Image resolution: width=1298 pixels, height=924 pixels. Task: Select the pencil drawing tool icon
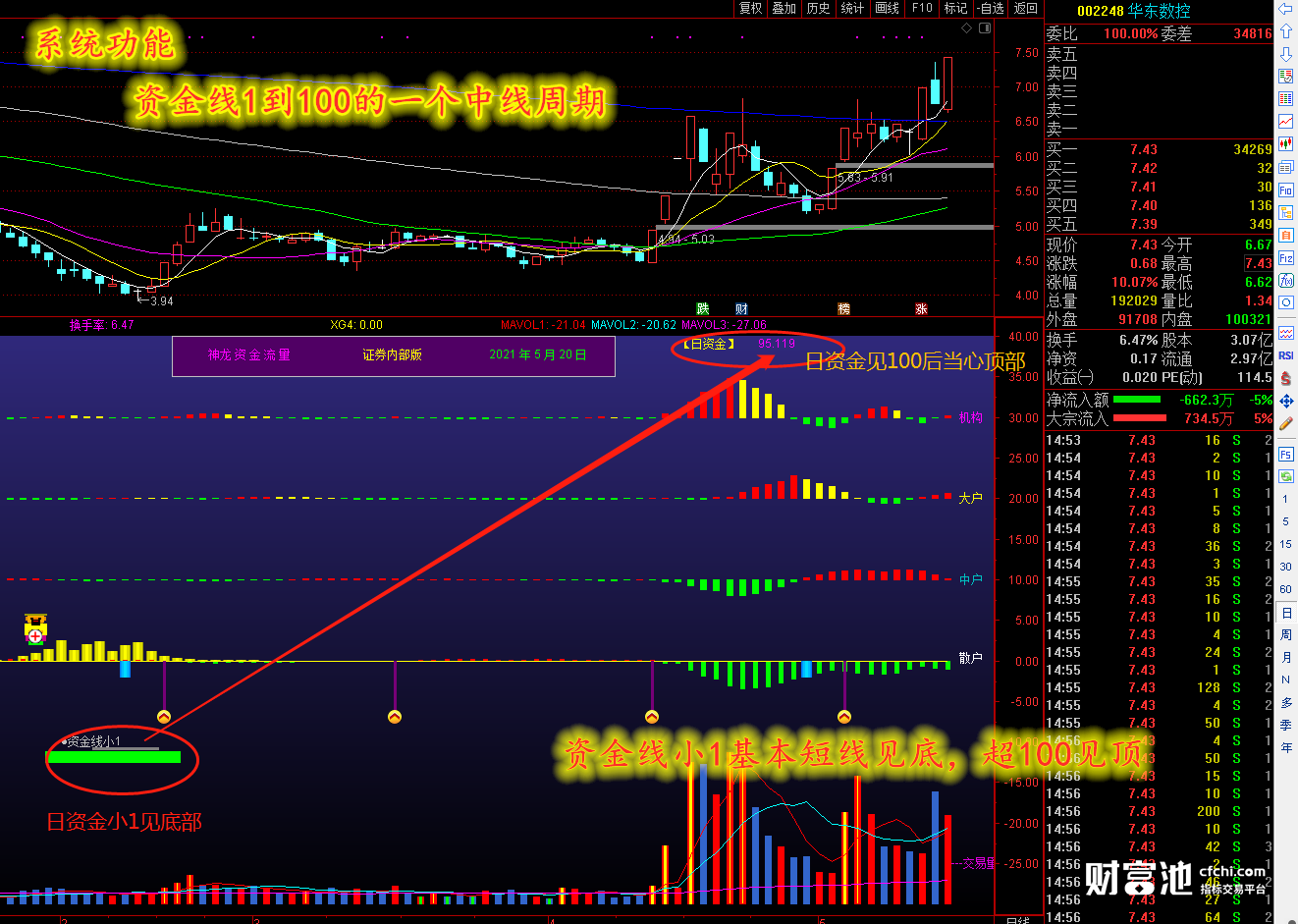pyautogui.click(x=1285, y=423)
